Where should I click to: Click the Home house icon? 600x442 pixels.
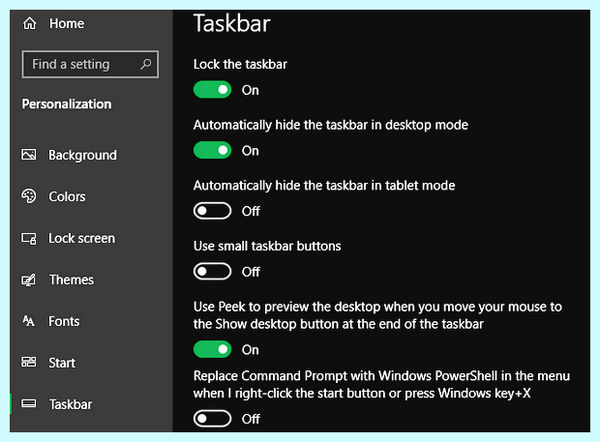point(29,23)
